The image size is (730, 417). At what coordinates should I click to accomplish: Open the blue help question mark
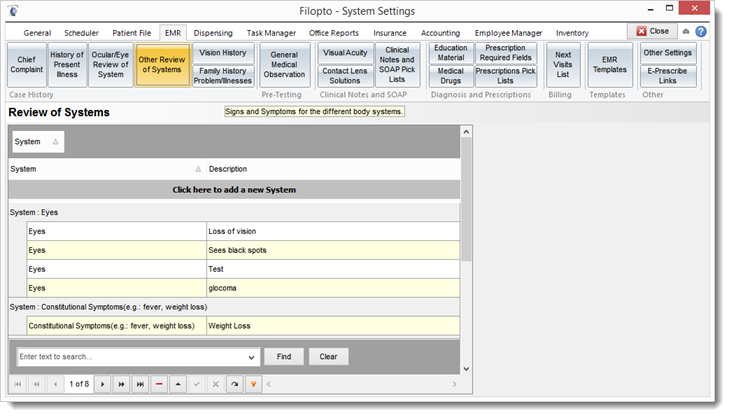(701, 32)
